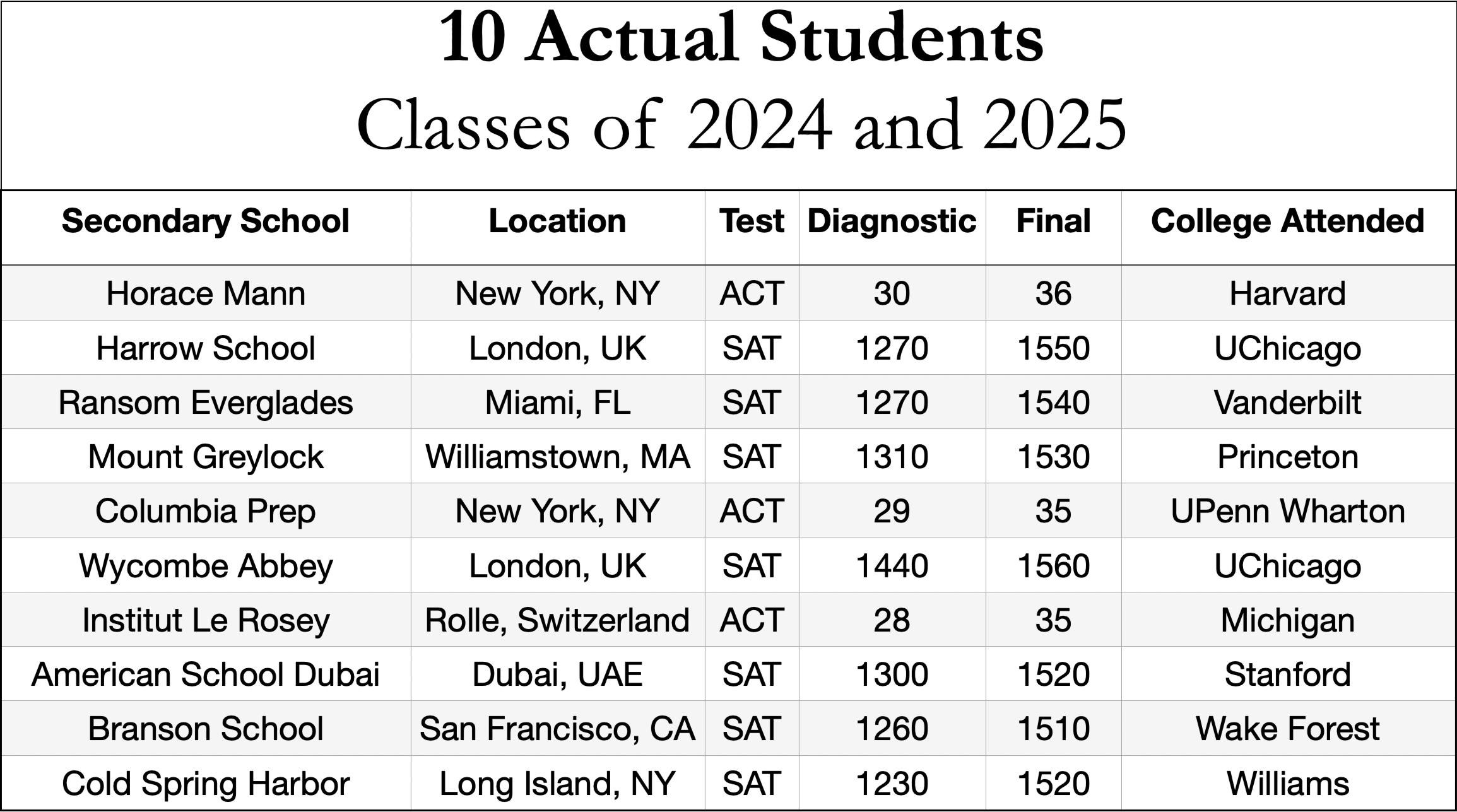Click the Secondary School column header

tap(206, 221)
